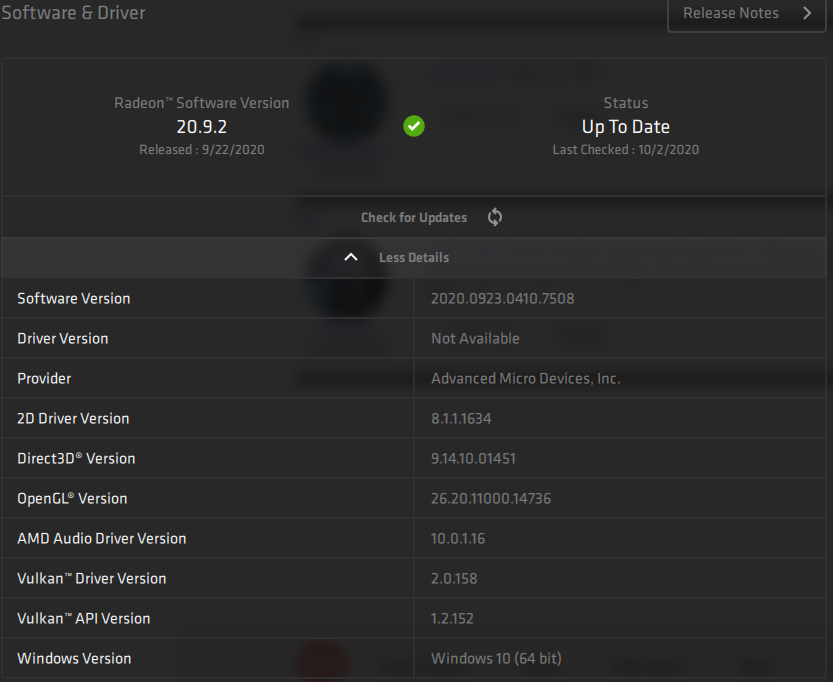
Task: Click Last Checked : 10/2/2020 text
Action: pyautogui.click(x=626, y=150)
